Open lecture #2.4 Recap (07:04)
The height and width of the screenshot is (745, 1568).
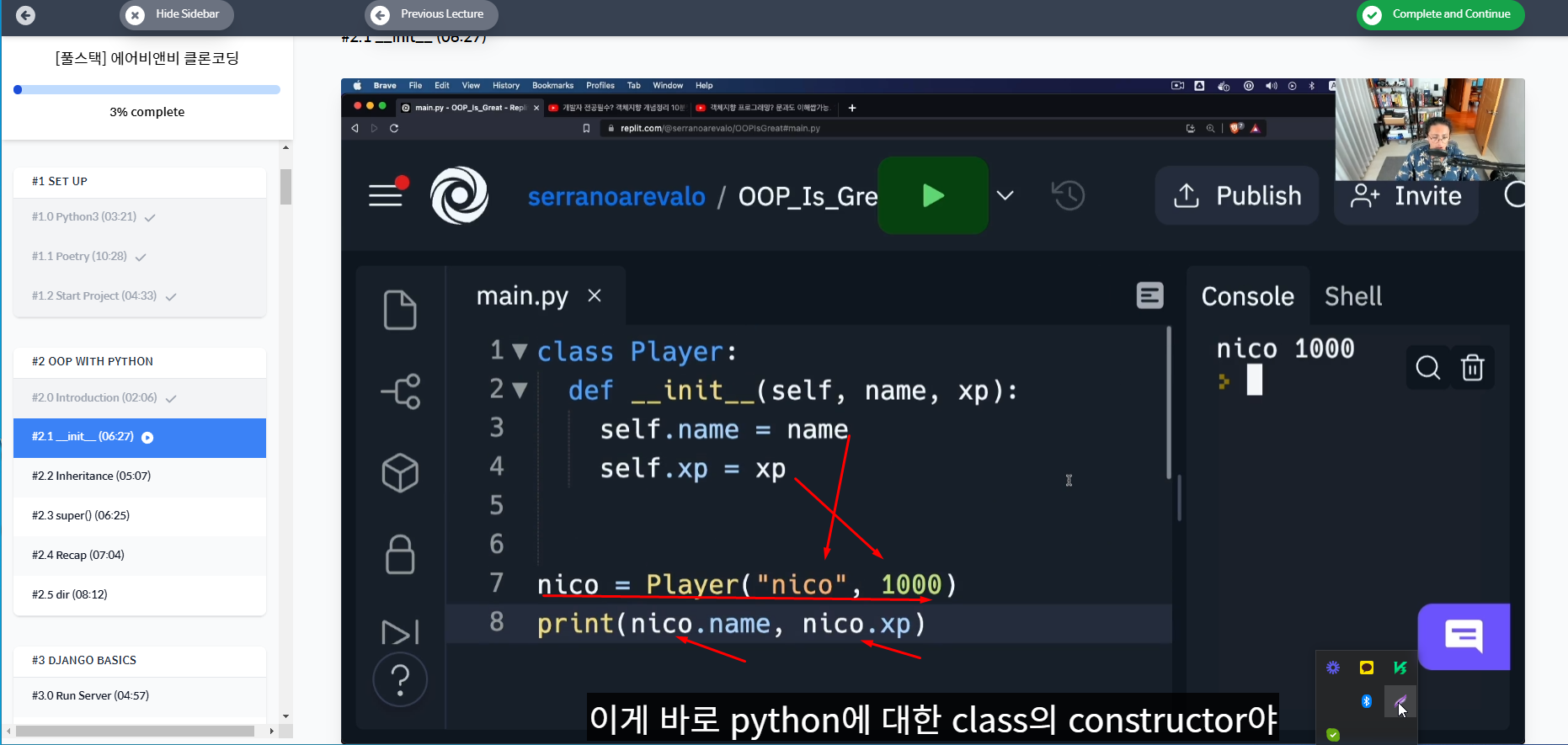[x=140, y=556]
